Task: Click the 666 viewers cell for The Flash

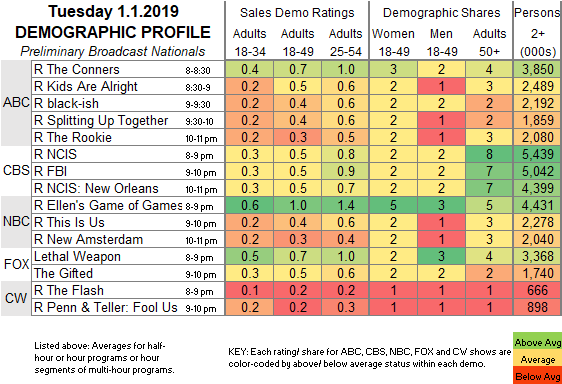Action: (537, 290)
